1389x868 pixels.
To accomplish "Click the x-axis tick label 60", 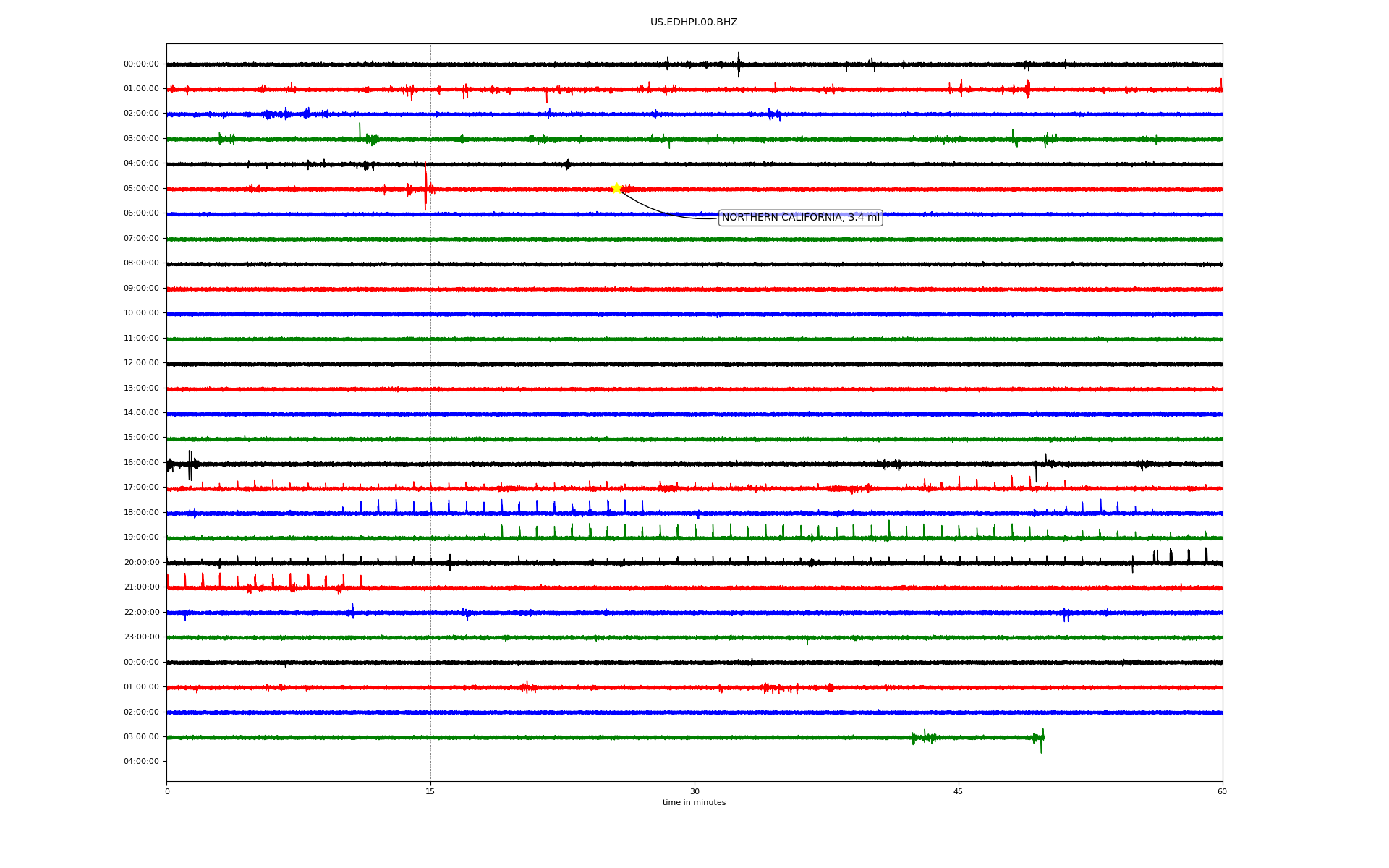I will (1222, 792).
